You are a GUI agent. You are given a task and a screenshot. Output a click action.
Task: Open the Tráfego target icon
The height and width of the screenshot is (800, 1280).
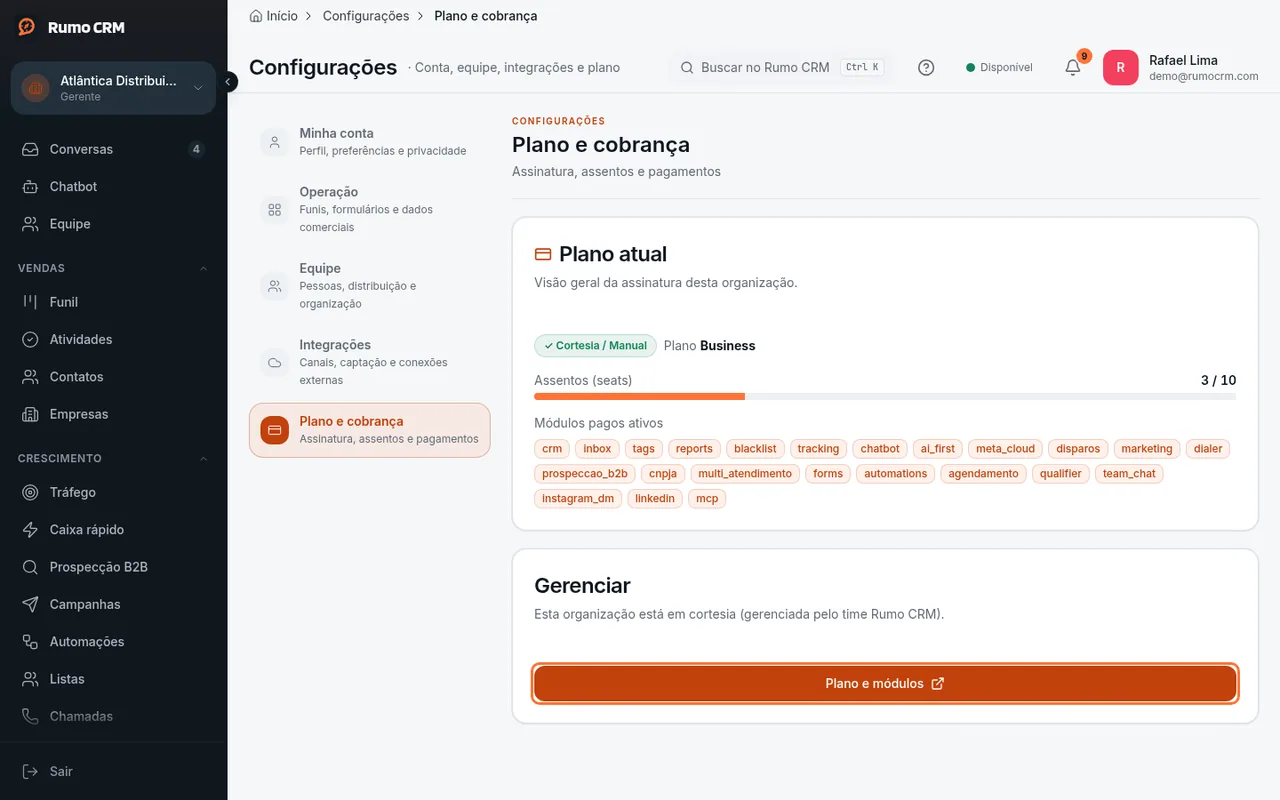pos(31,492)
